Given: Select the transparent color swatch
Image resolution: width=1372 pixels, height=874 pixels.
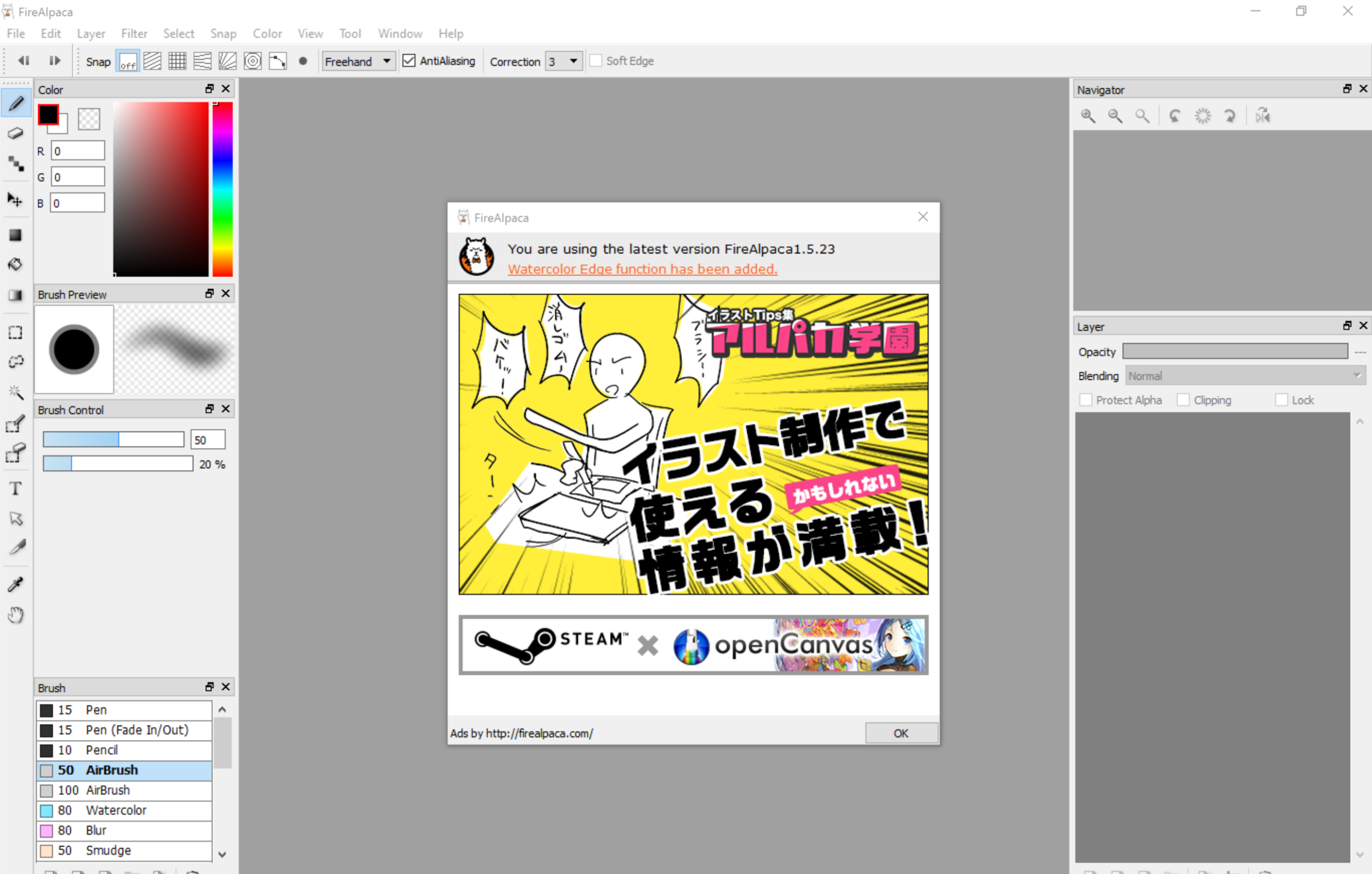Looking at the screenshot, I should pyautogui.click(x=89, y=119).
